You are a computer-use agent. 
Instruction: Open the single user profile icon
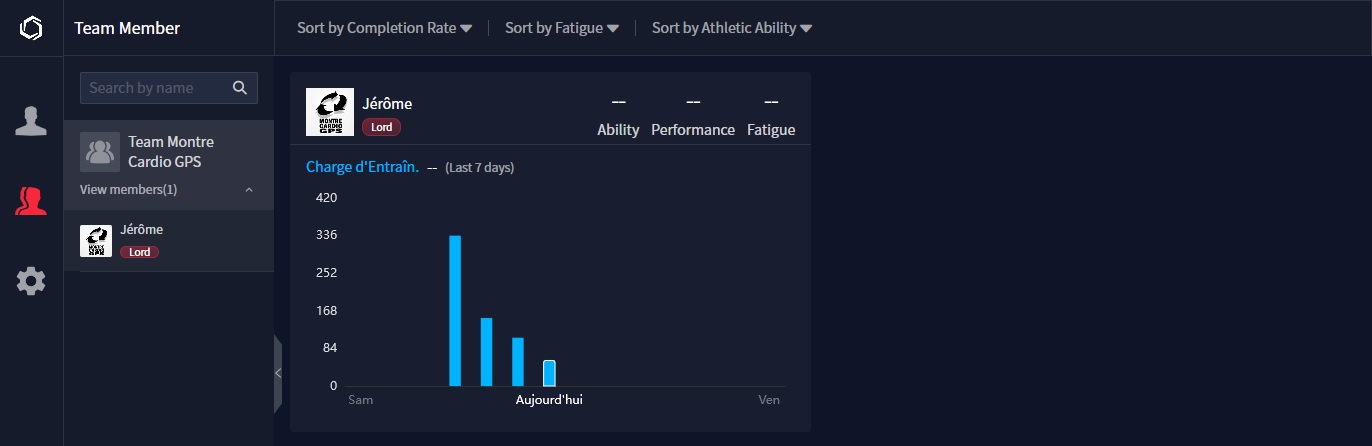[x=31, y=120]
